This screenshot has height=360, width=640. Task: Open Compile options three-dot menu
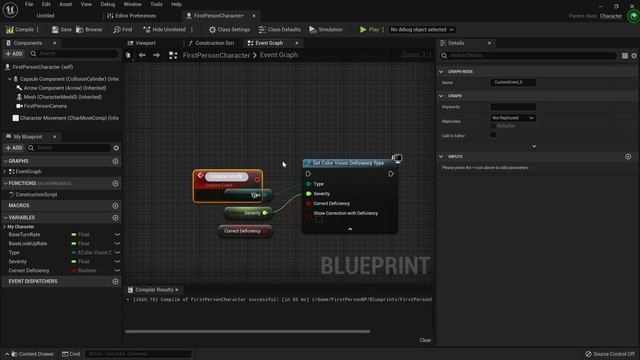pos(38,29)
